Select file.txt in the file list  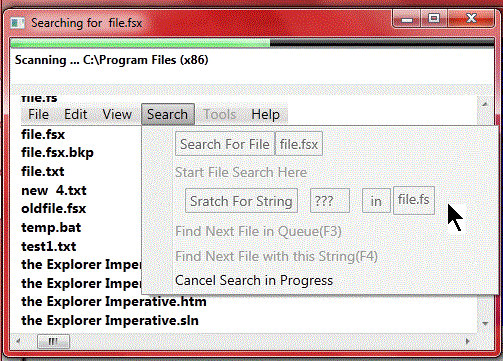pos(43,172)
